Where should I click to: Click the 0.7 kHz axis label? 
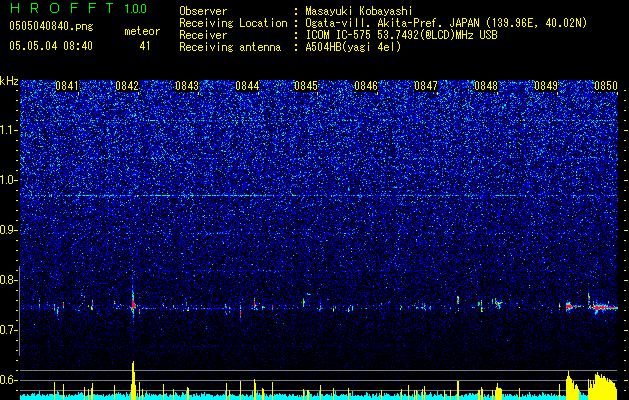(x=9, y=330)
